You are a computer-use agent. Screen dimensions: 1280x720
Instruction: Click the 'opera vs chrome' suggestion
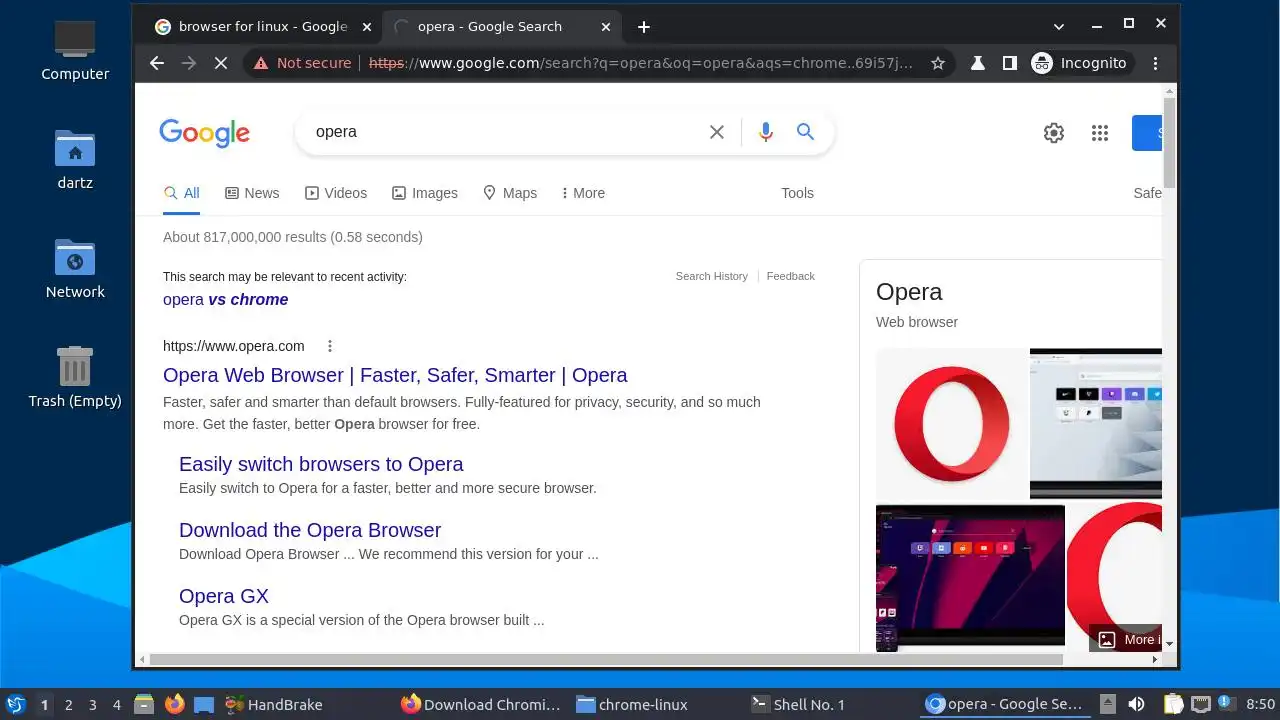coord(225,299)
